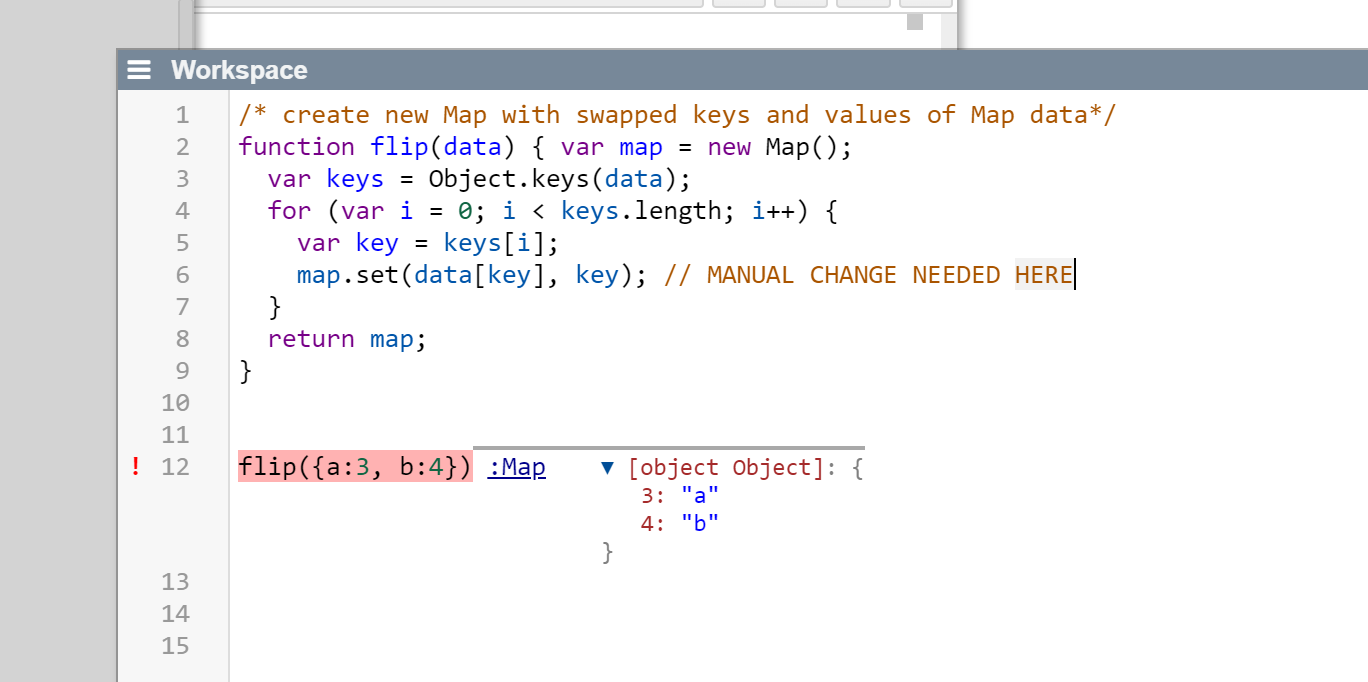The image size is (1368, 682).
Task: Click the comment text on line 1
Action: click(x=676, y=115)
